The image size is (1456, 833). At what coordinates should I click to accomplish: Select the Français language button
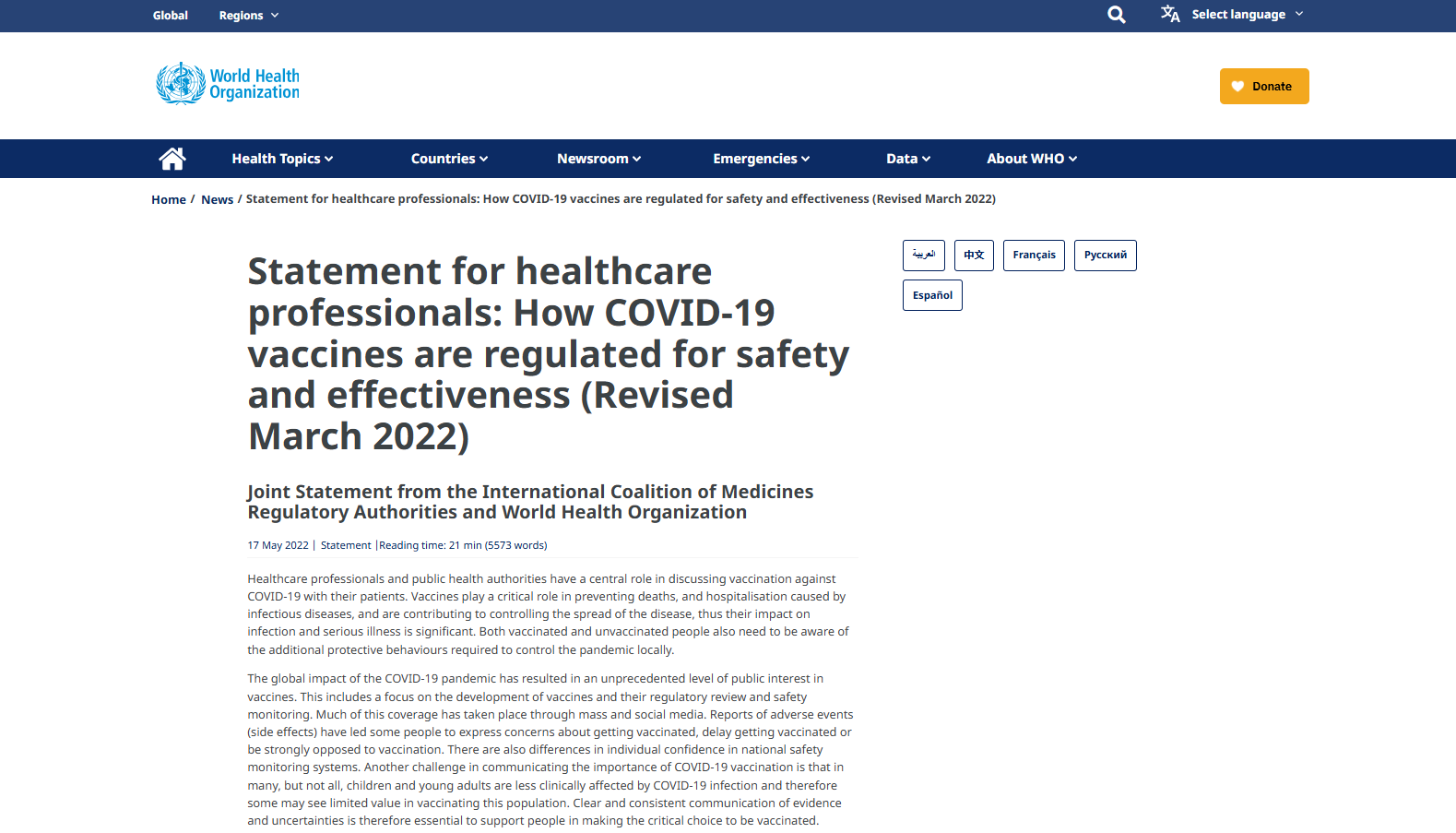tap(1034, 256)
